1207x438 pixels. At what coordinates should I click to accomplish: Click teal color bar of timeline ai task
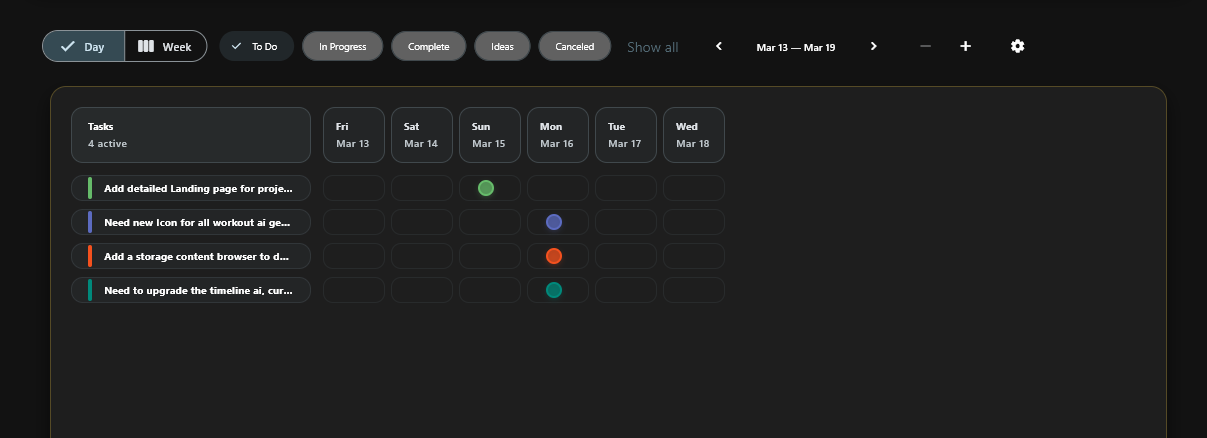point(90,290)
